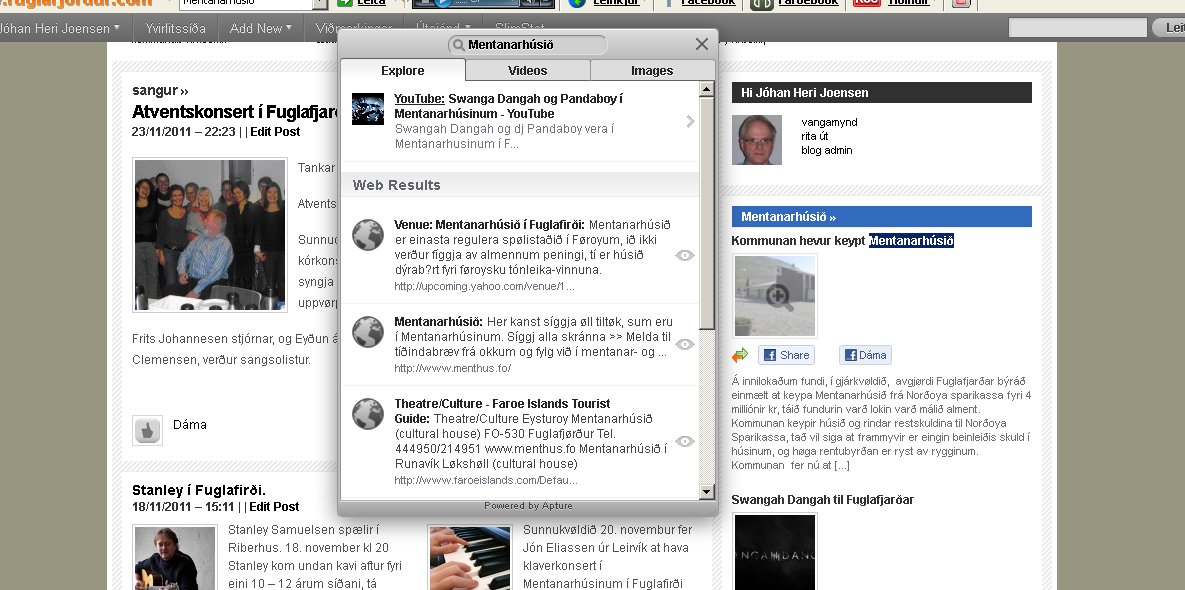Open the blog admin link
The image size is (1185, 590).
pyautogui.click(x=827, y=150)
